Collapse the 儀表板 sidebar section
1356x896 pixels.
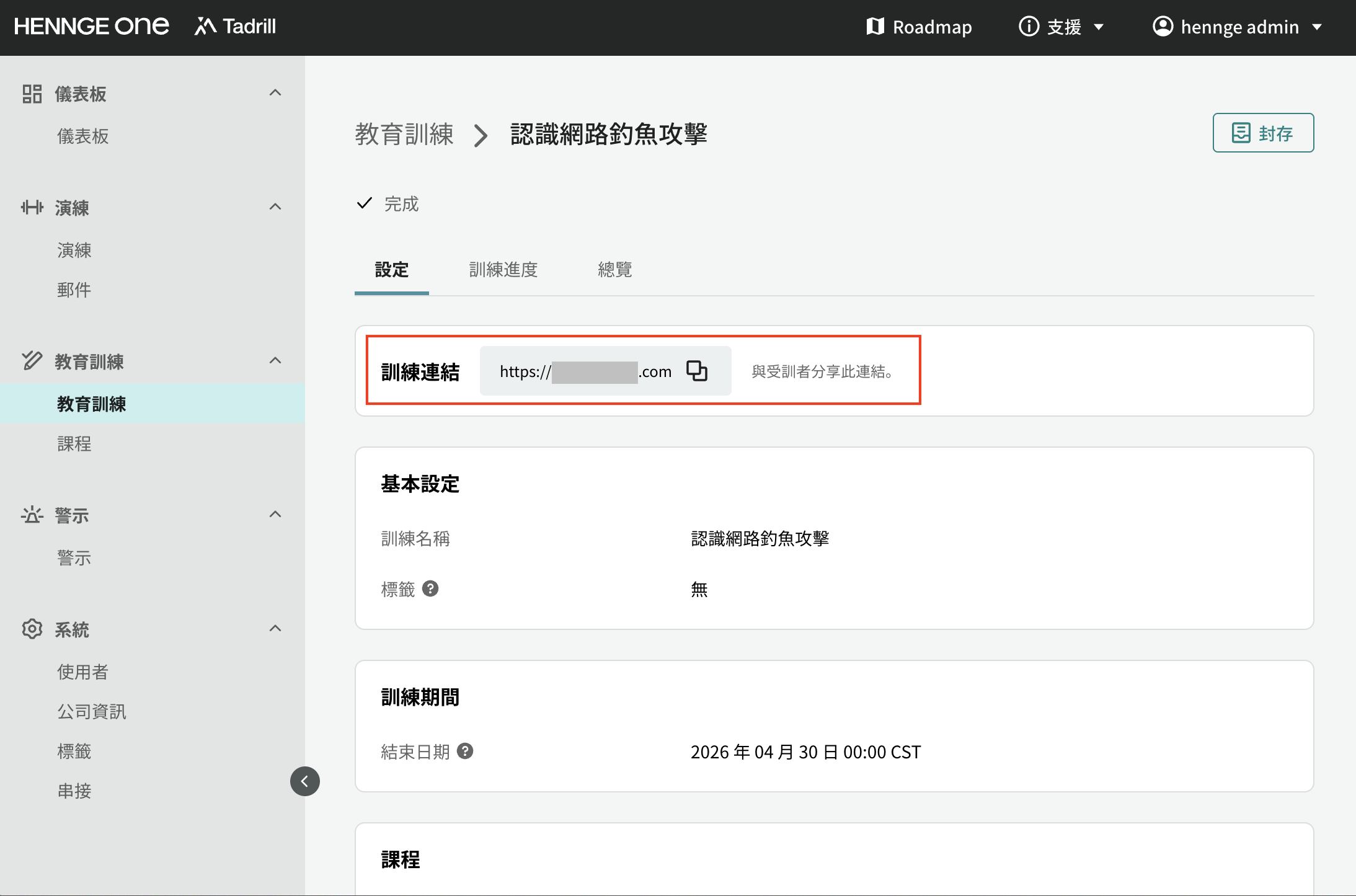coord(275,93)
